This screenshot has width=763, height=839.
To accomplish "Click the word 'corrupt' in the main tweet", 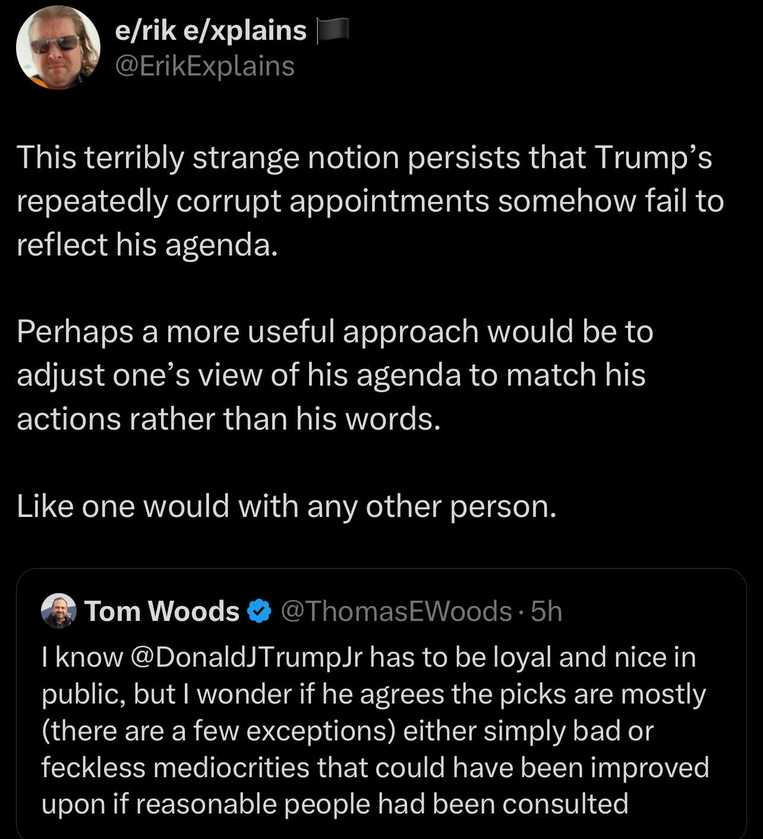I will (228, 202).
